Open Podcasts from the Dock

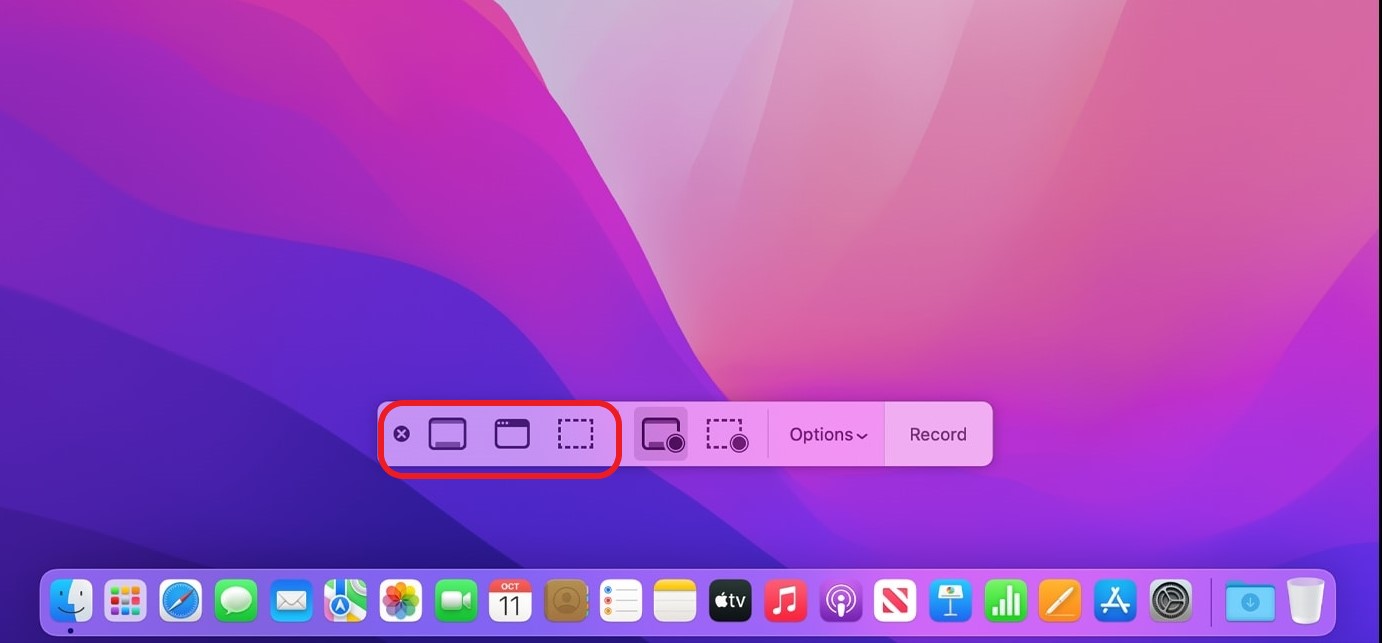click(x=841, y=601)
